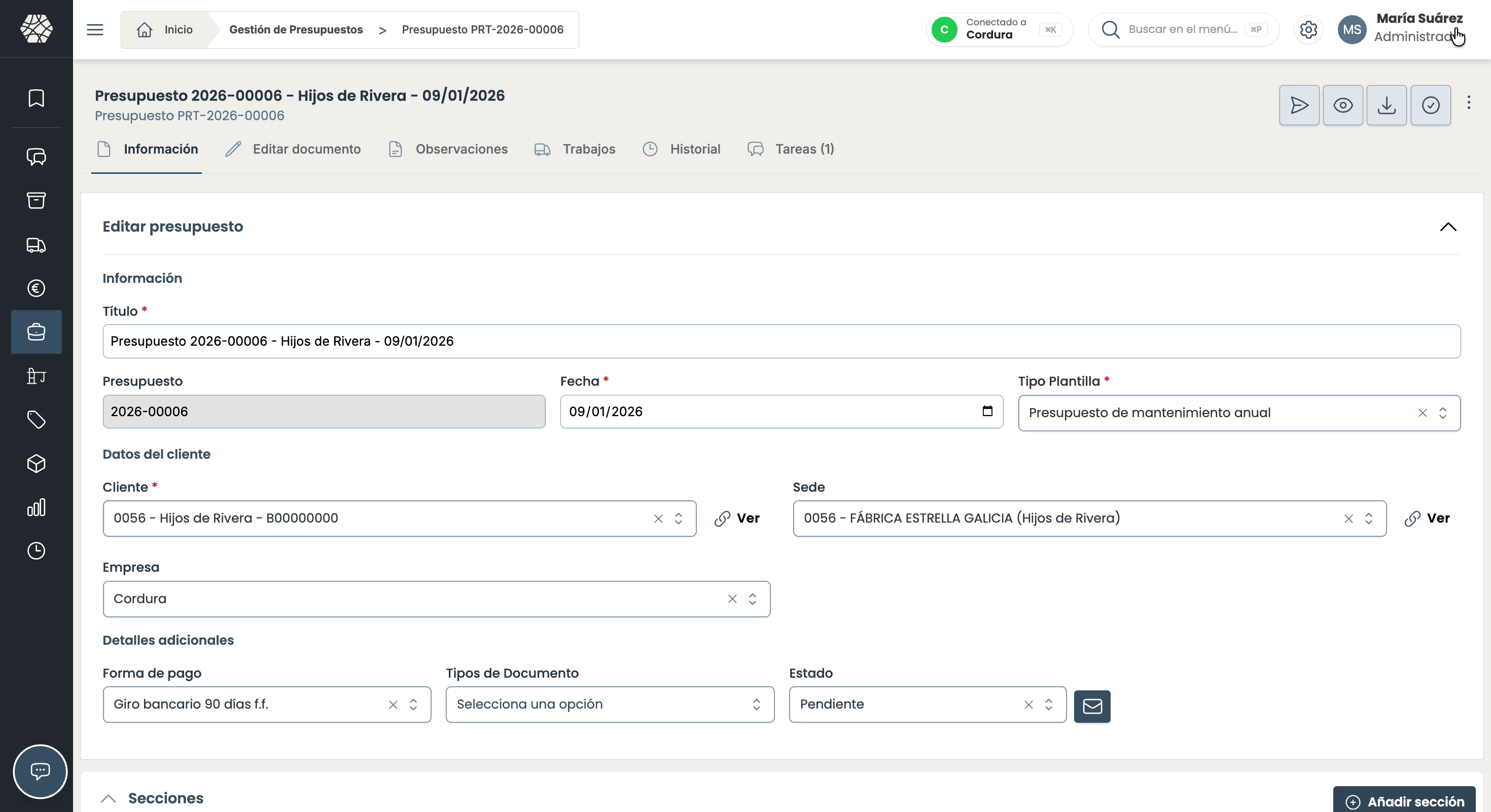Open the Tipo Plantilla dropdown
This screenshot has width=1491, height=812.
(1238, 413)
